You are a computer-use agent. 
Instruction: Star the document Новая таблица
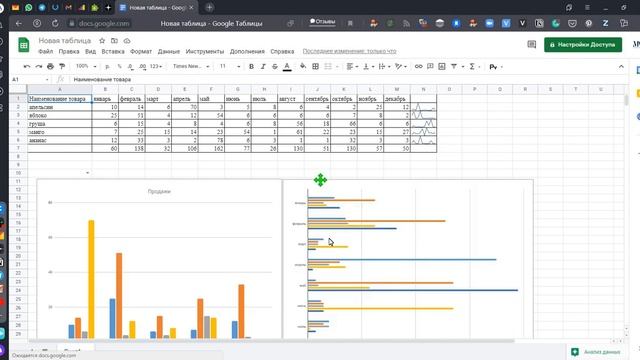[102, 41]
